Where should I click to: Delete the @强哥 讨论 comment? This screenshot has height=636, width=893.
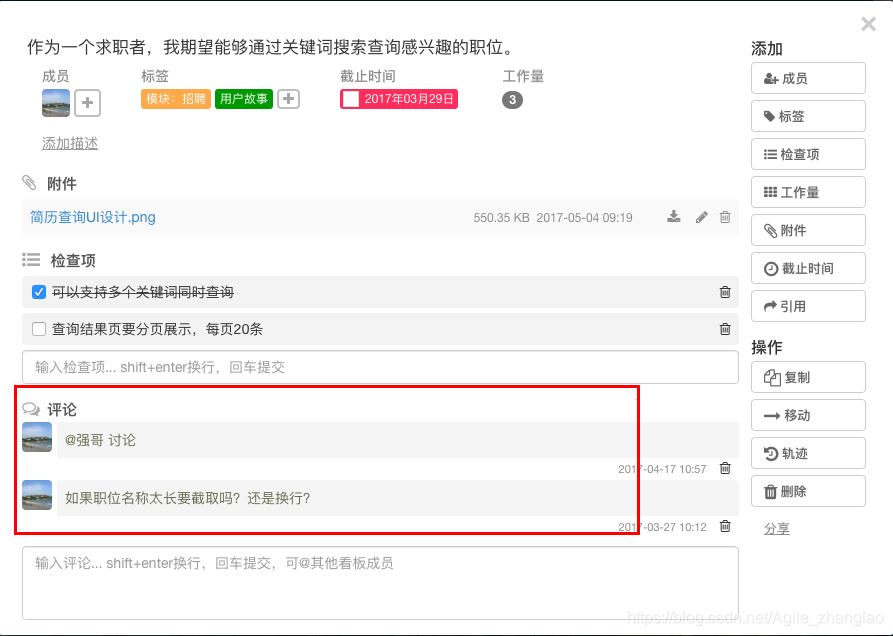point(725,468)
